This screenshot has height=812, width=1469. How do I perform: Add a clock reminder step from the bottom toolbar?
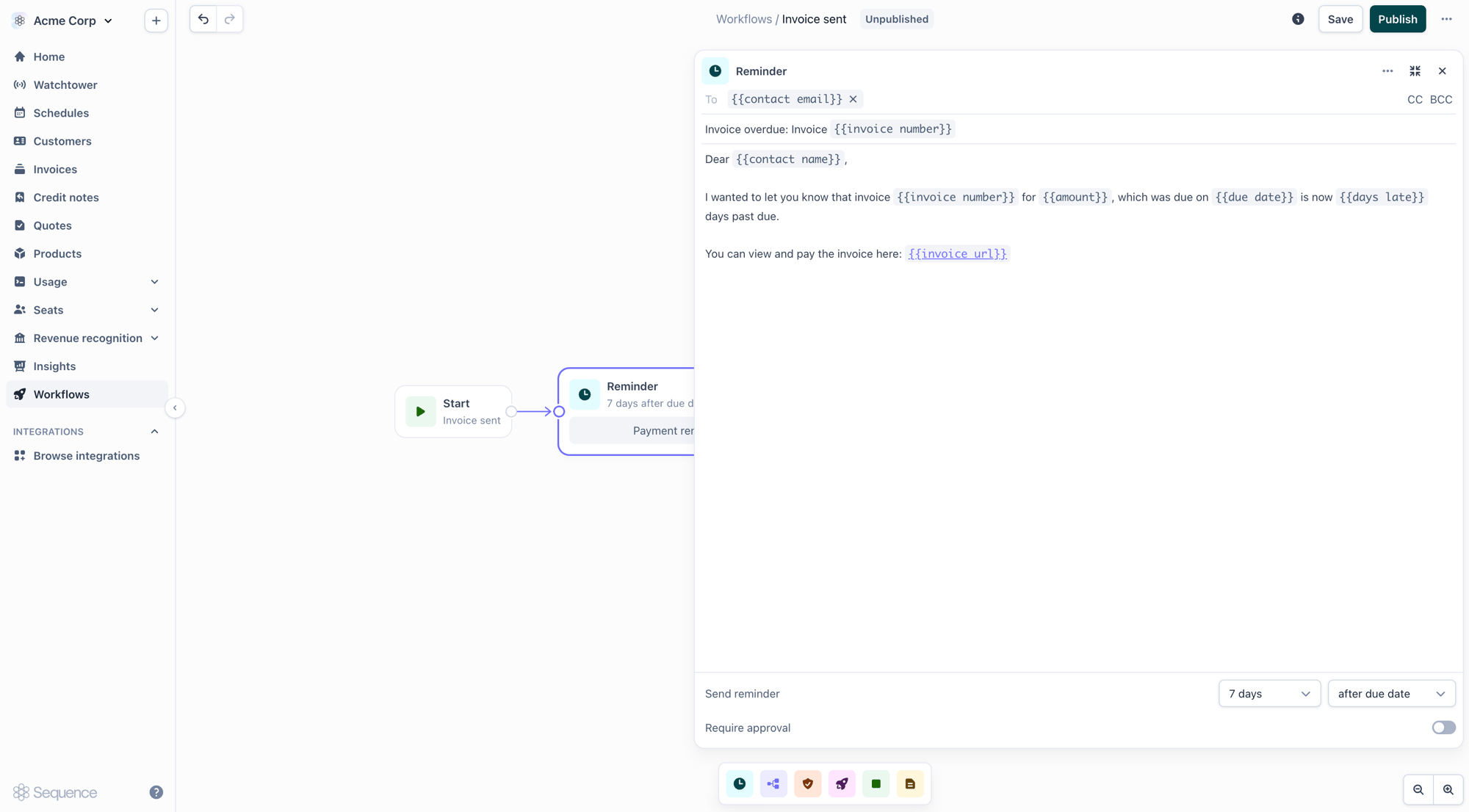pyautogui.click(x=740, y=784)
